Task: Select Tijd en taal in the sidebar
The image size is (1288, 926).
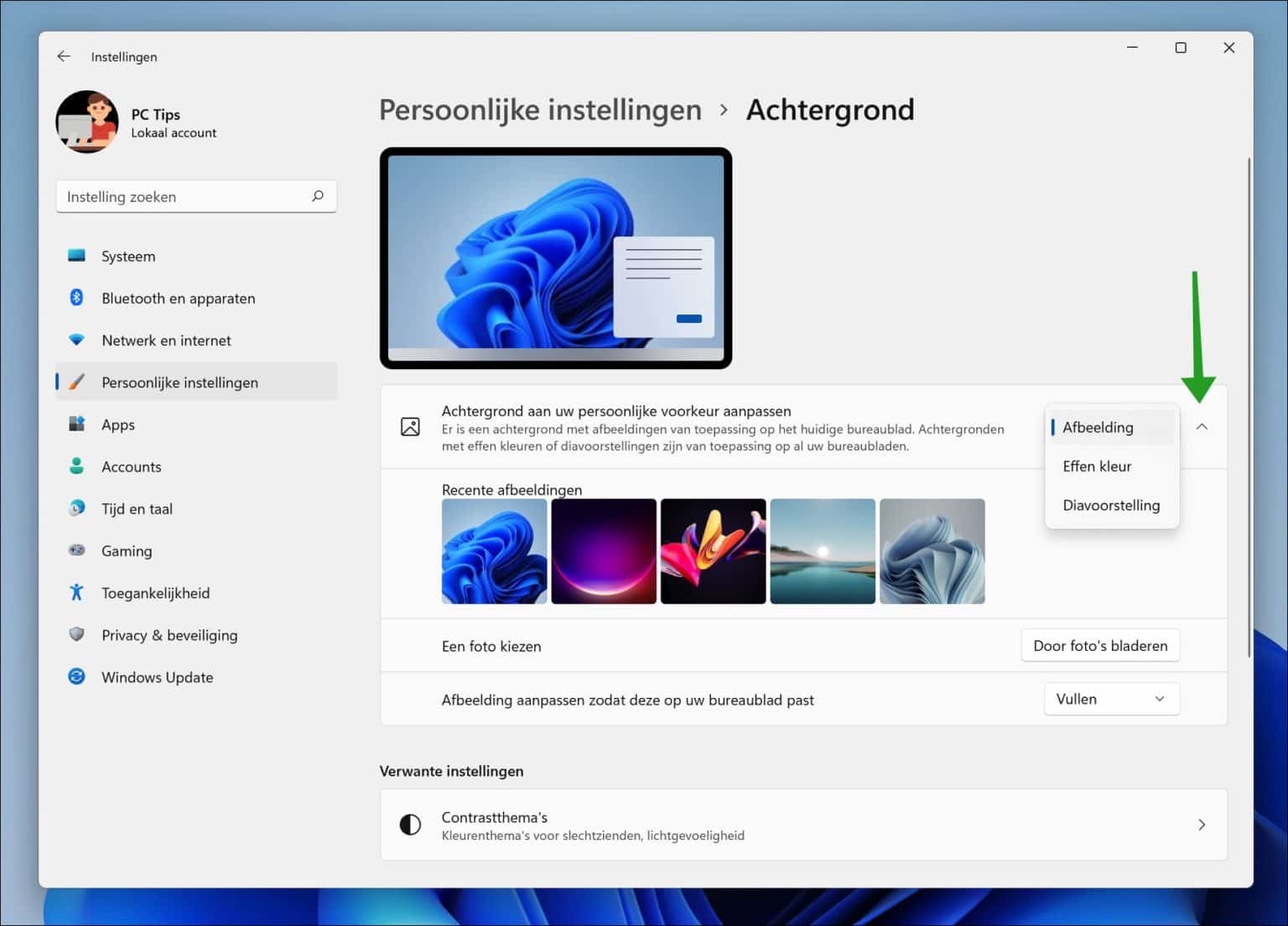Action: click(x=137, y=508)
